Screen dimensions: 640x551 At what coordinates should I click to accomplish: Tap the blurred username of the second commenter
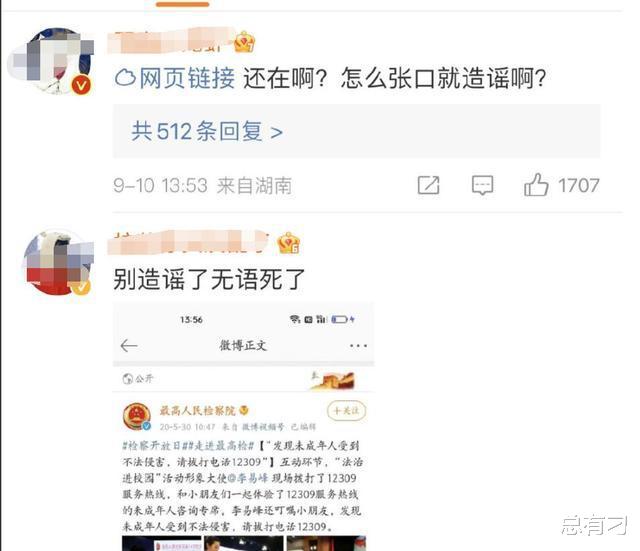(189, 242)
